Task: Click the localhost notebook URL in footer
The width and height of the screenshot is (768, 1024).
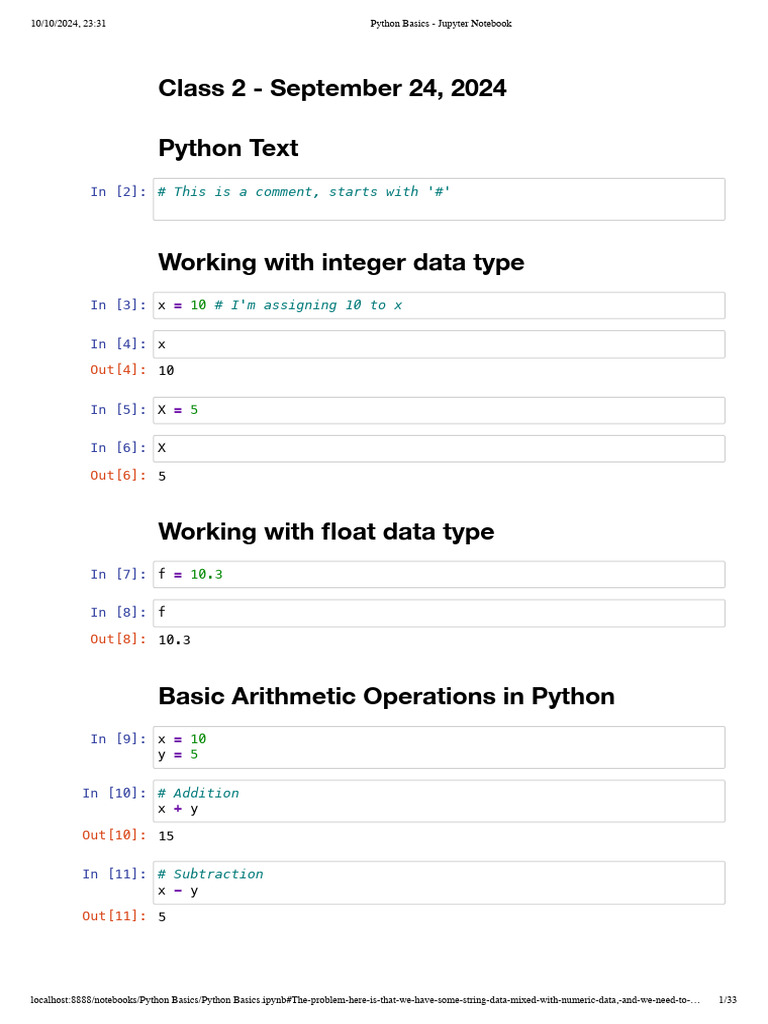Action: (x=365, y=999)
